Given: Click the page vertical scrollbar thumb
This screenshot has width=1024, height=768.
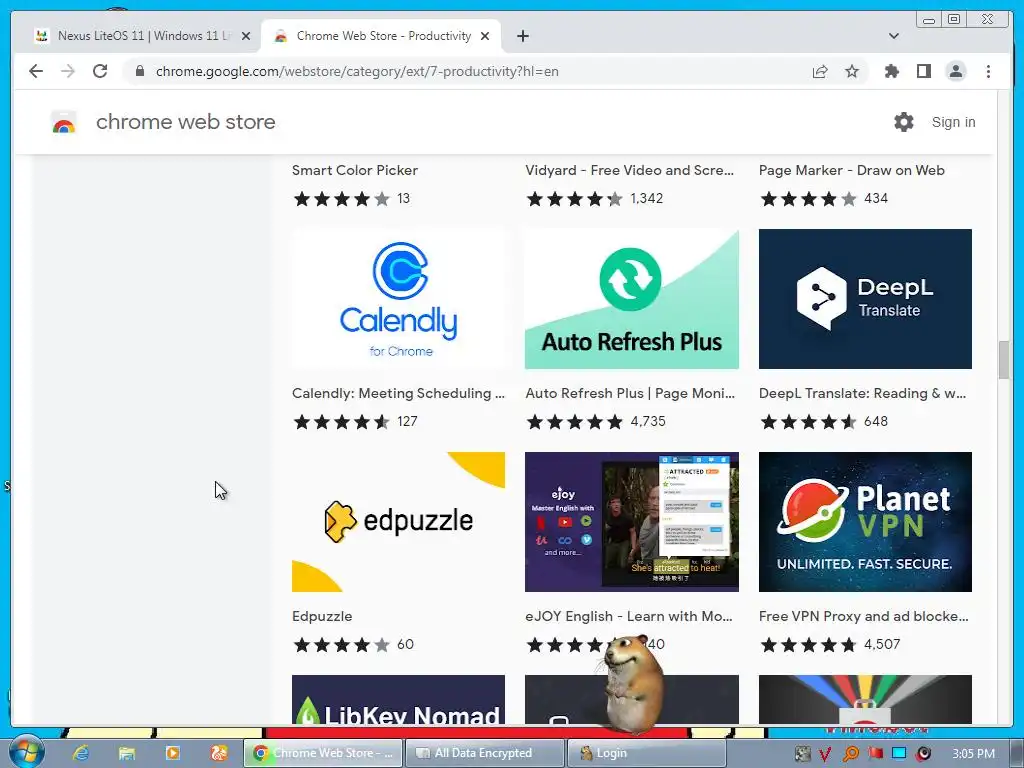Looking at the screenshot, I should 1004,359.
